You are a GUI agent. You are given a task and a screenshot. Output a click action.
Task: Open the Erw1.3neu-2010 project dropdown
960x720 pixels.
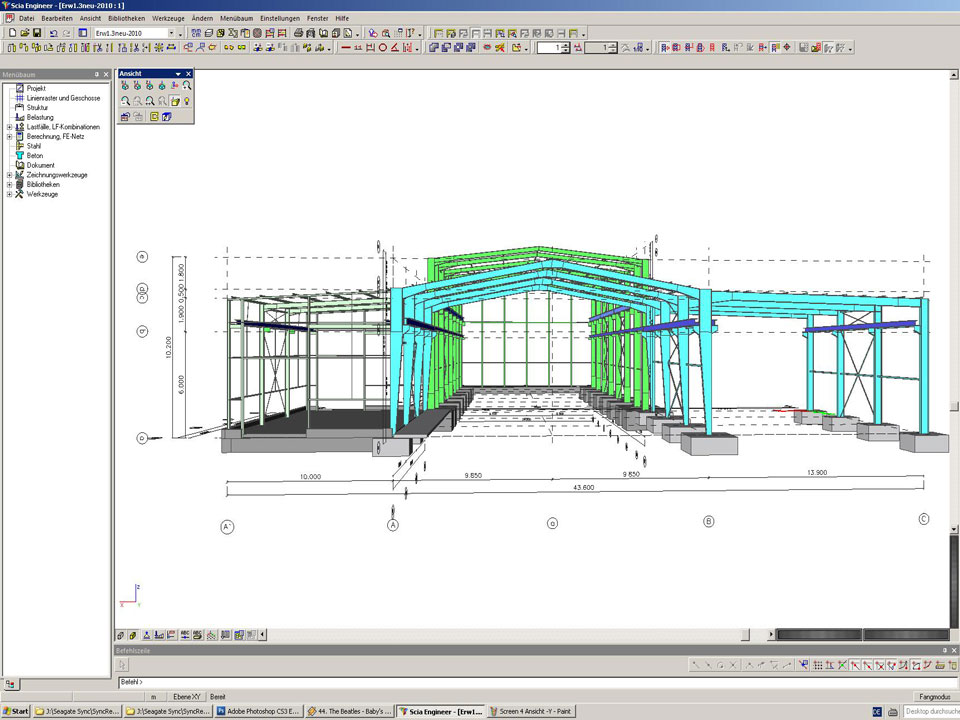coord(171,33)
